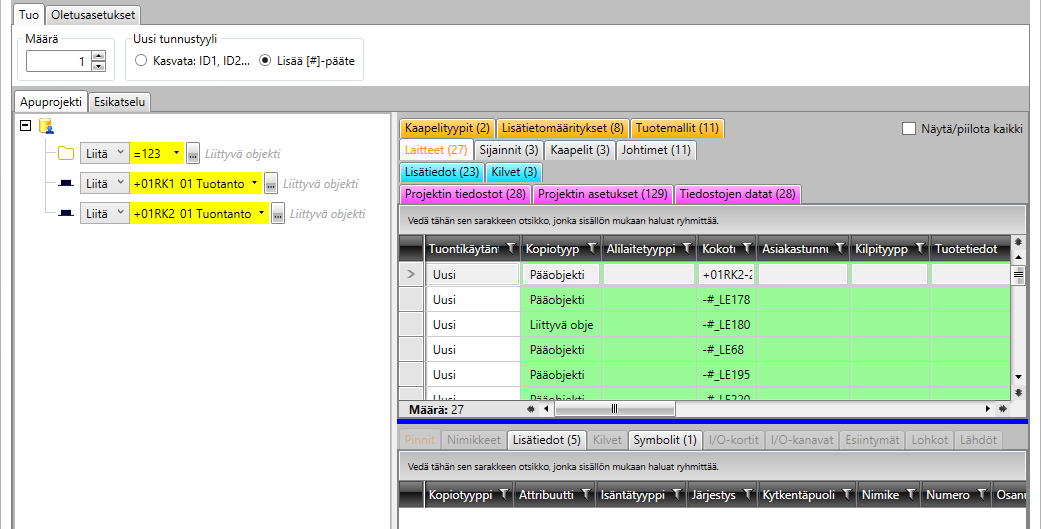Screen dimensions: 1041x529
Task: Open the Liitä dropdown for =123
Action: click(104, 154)
